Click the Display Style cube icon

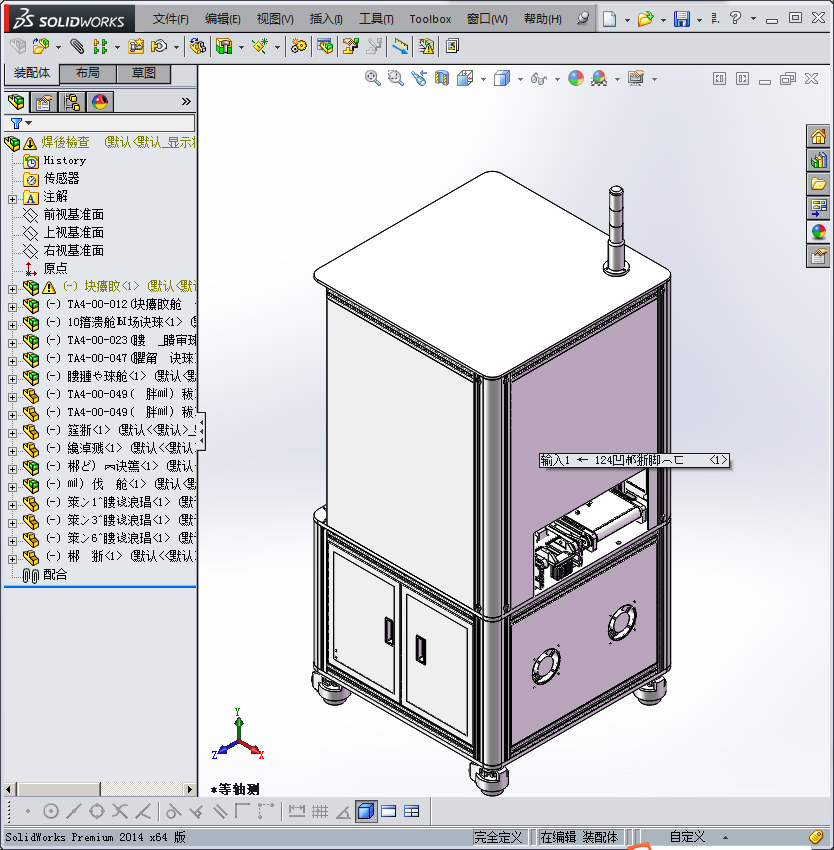502,79
